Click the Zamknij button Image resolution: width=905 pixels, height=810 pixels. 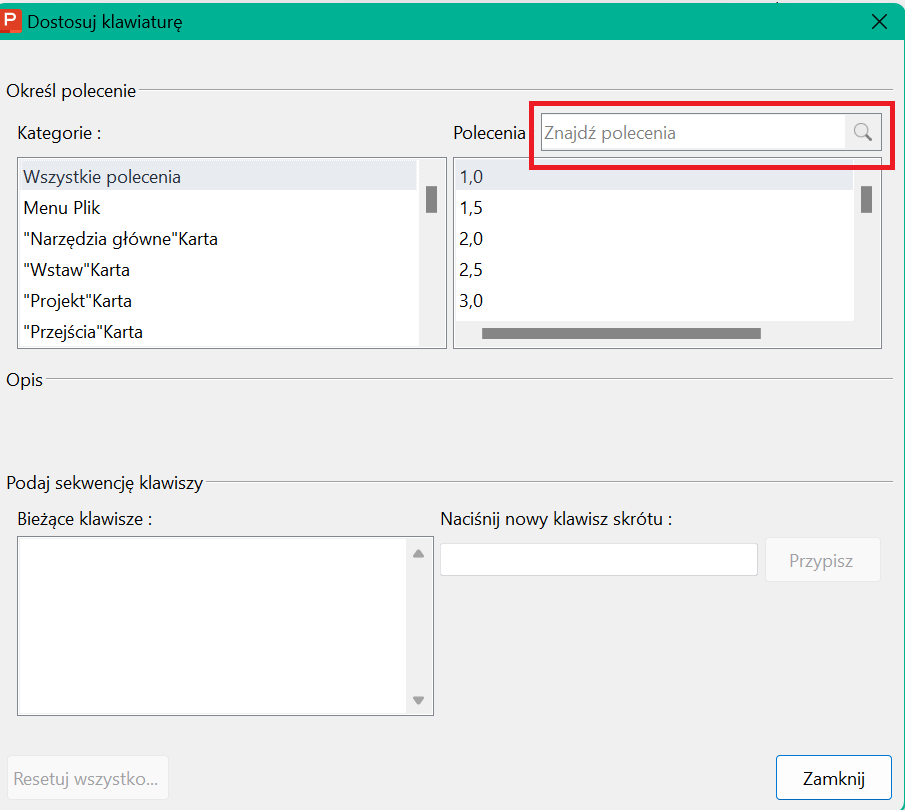click(x=833, y=778)
